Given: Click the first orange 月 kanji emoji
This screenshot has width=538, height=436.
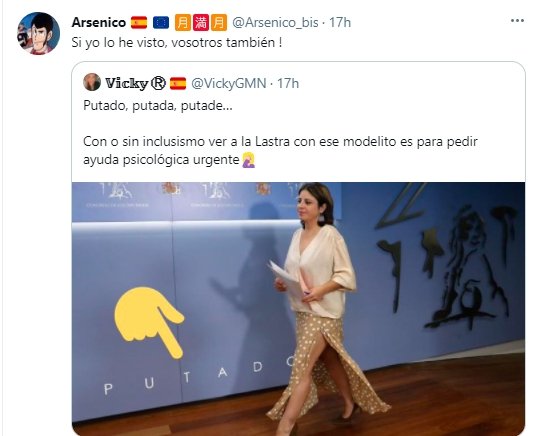Looking at the screenshot, I should click(x=183, y=23).
